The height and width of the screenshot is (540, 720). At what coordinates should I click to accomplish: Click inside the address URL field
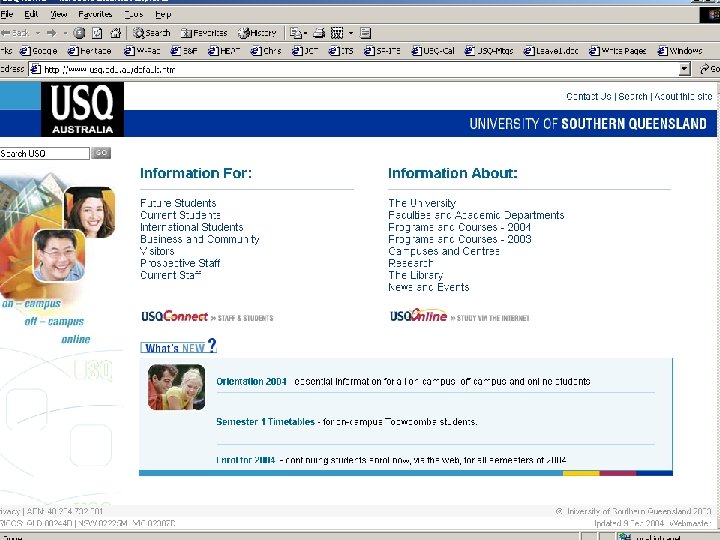(354, 69)
